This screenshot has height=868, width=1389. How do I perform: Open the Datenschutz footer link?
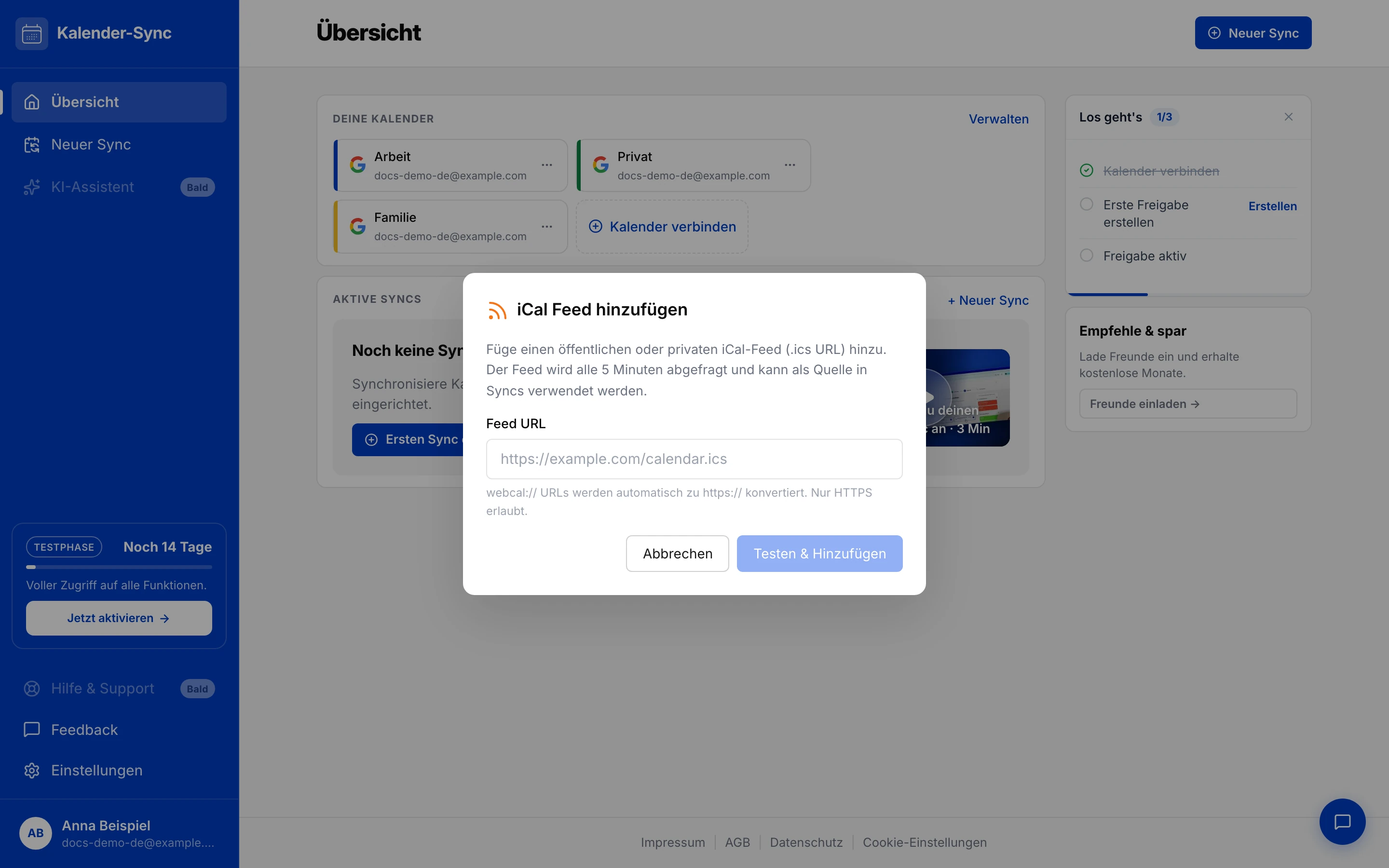point(806,842)
